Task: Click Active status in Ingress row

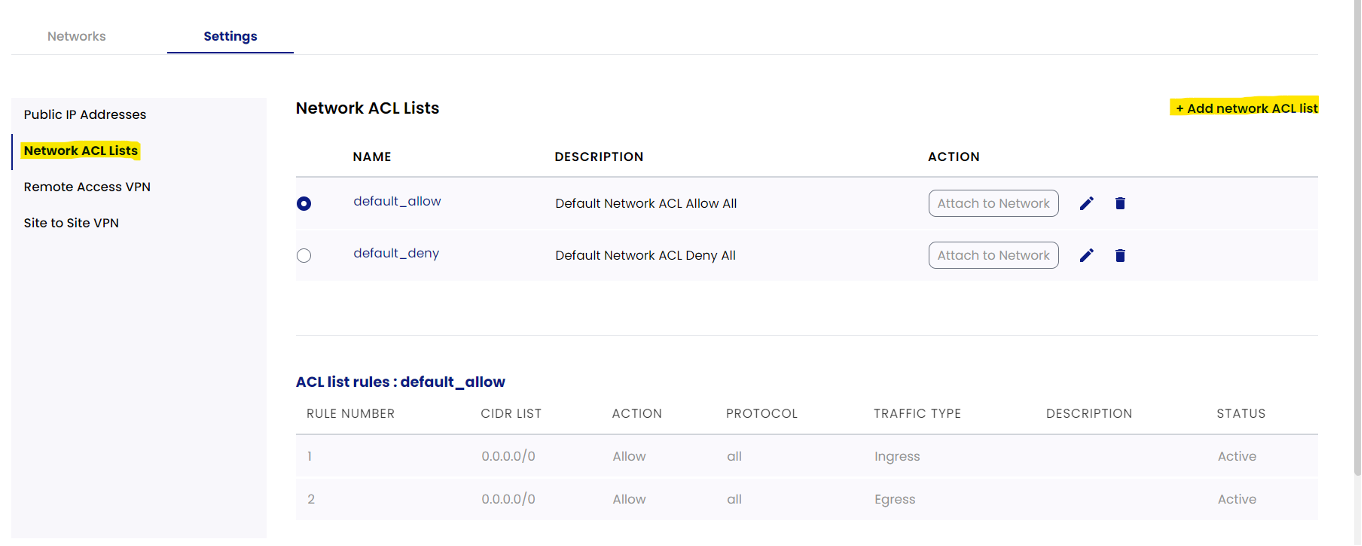Action: pos(1237,456)
